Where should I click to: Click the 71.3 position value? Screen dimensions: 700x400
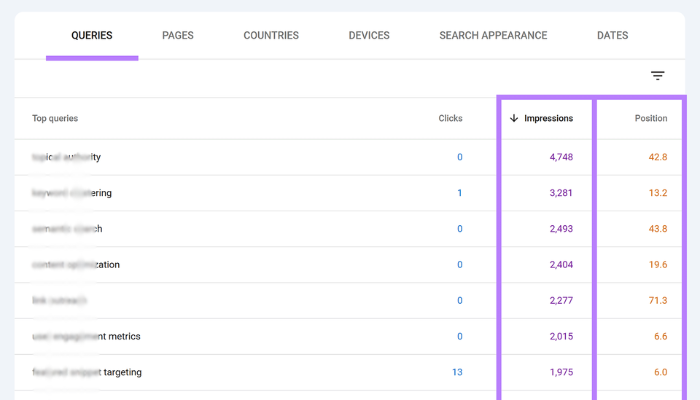658,300
